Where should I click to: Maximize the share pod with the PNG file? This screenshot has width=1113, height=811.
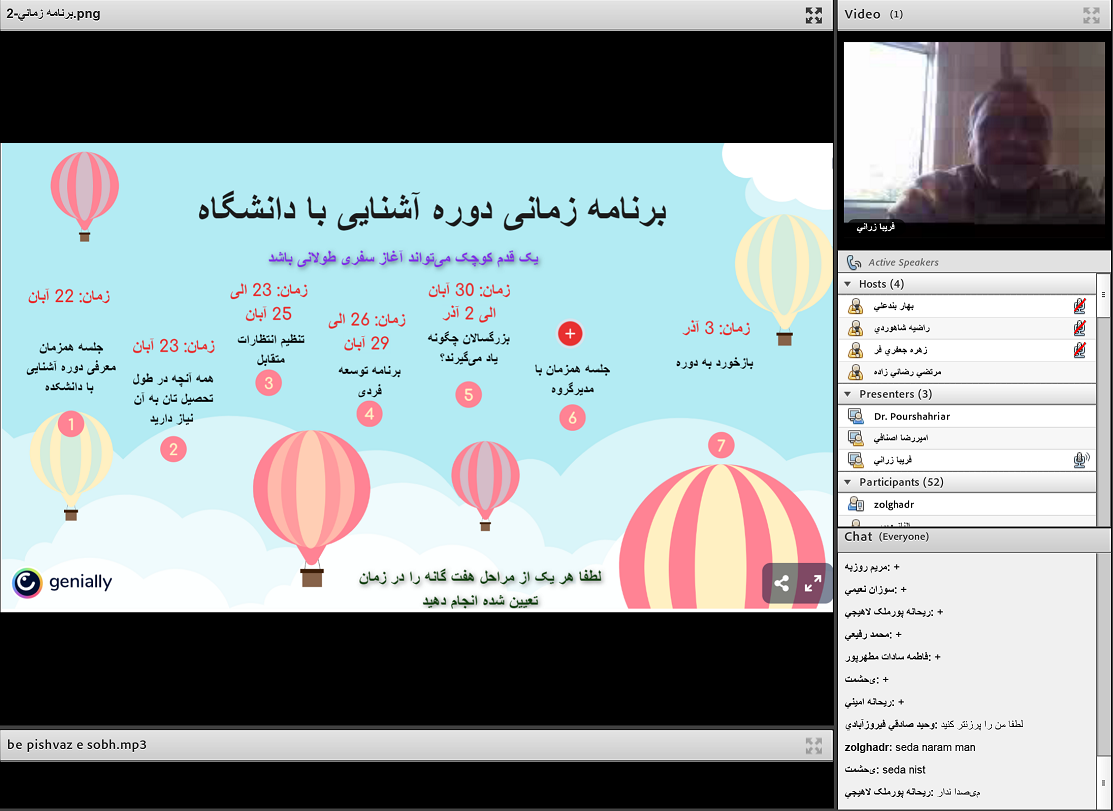pos(814,15)
